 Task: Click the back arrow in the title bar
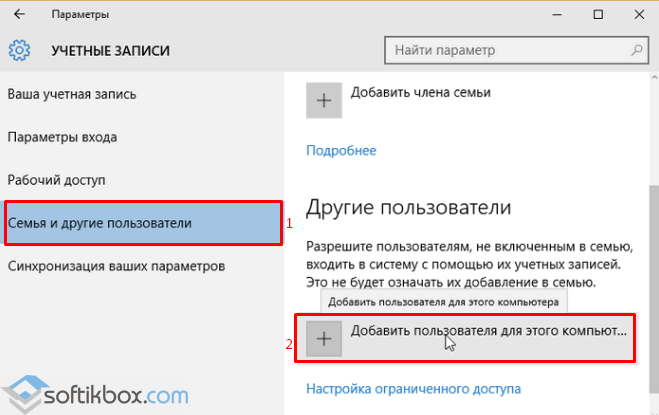click(x=21, y=15)
